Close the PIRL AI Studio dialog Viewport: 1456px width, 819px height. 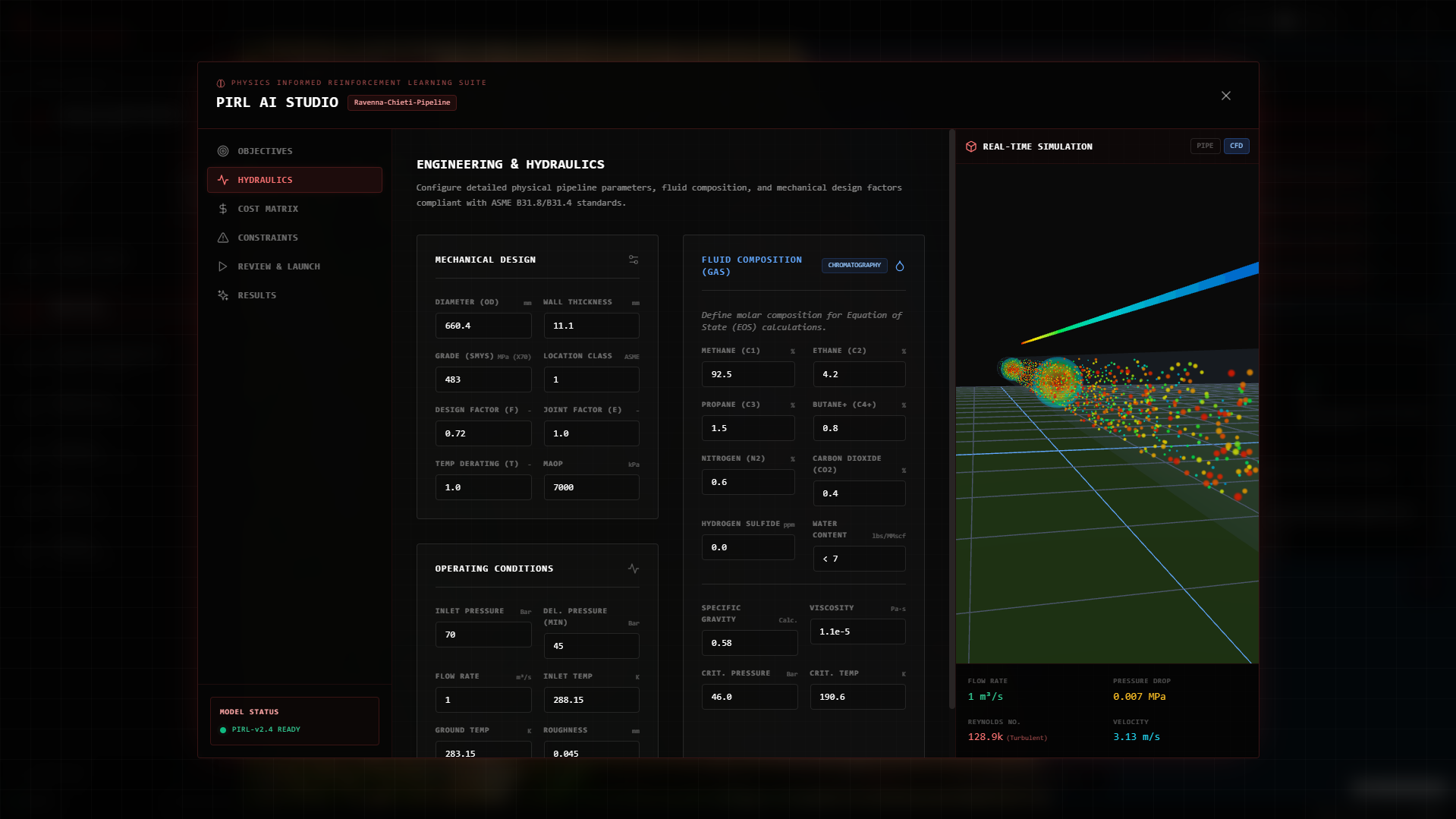(1226, 96)
